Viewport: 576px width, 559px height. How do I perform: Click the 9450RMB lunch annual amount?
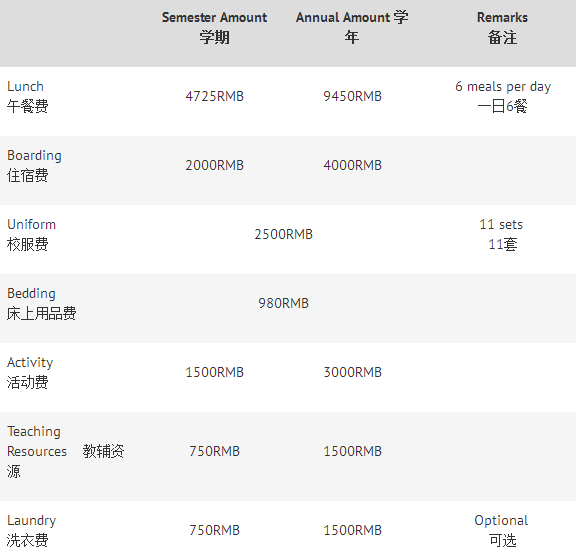pos(352,96)
